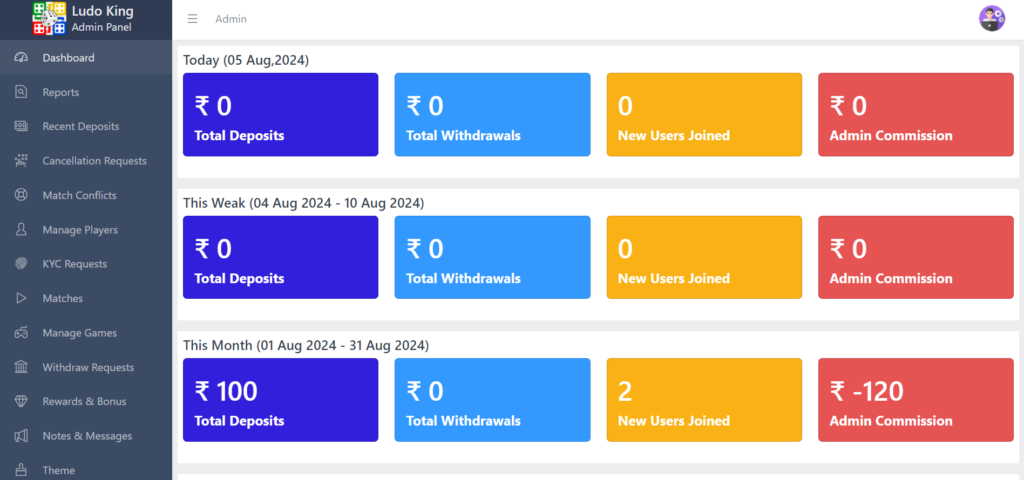1024x480 pixels.
Task: Click the Match Conflicts lifebuoy icon
Action: (x=21, y=195)
